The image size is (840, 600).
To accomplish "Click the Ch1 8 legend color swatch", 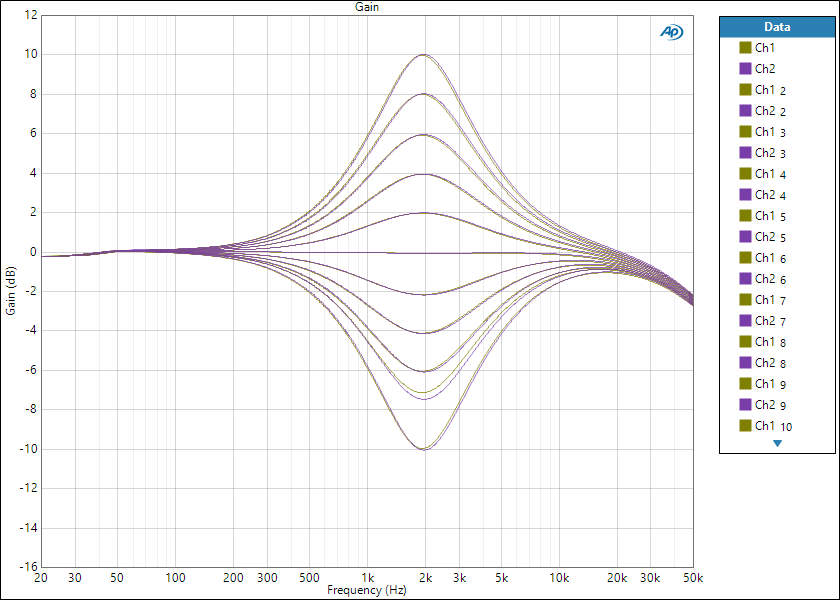I will point(745,342).
